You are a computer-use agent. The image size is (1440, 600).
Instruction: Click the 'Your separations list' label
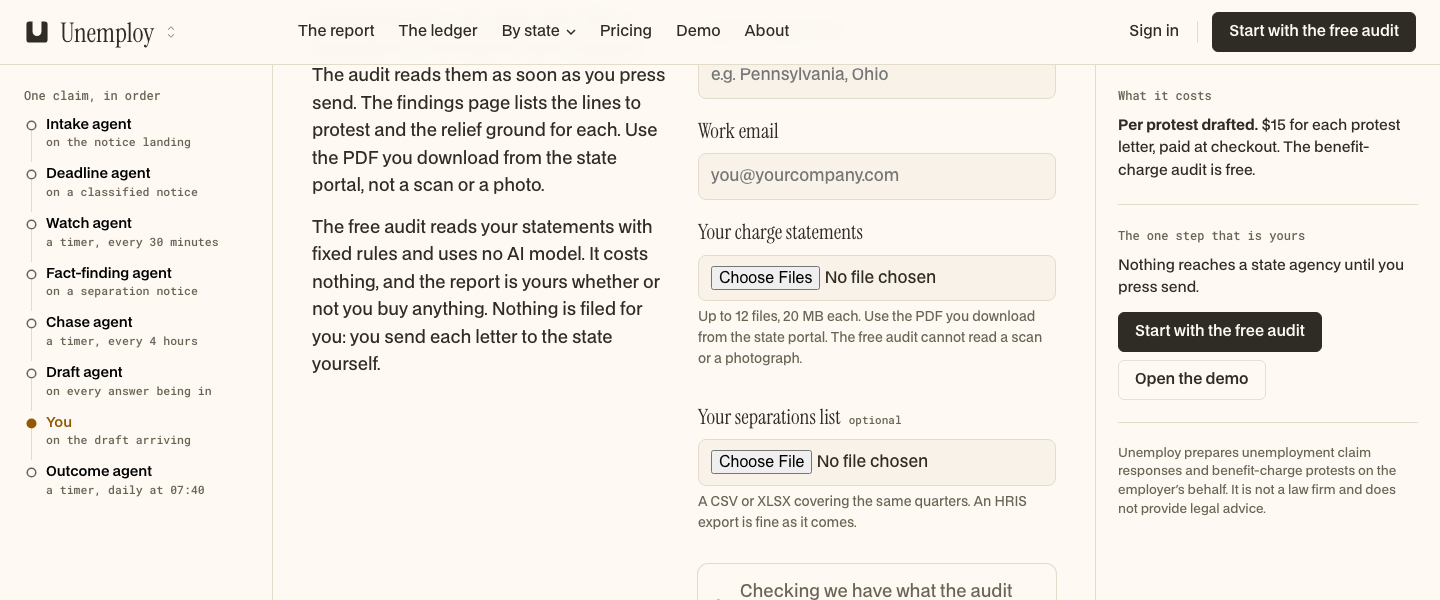[x=769, y=417]
